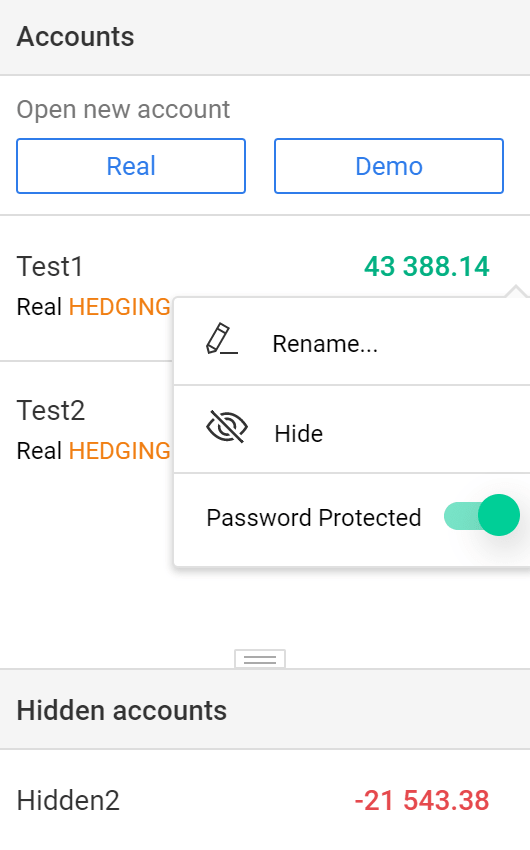
Task: Select the Rename... menu entry
Action: [x=352, y=342]
